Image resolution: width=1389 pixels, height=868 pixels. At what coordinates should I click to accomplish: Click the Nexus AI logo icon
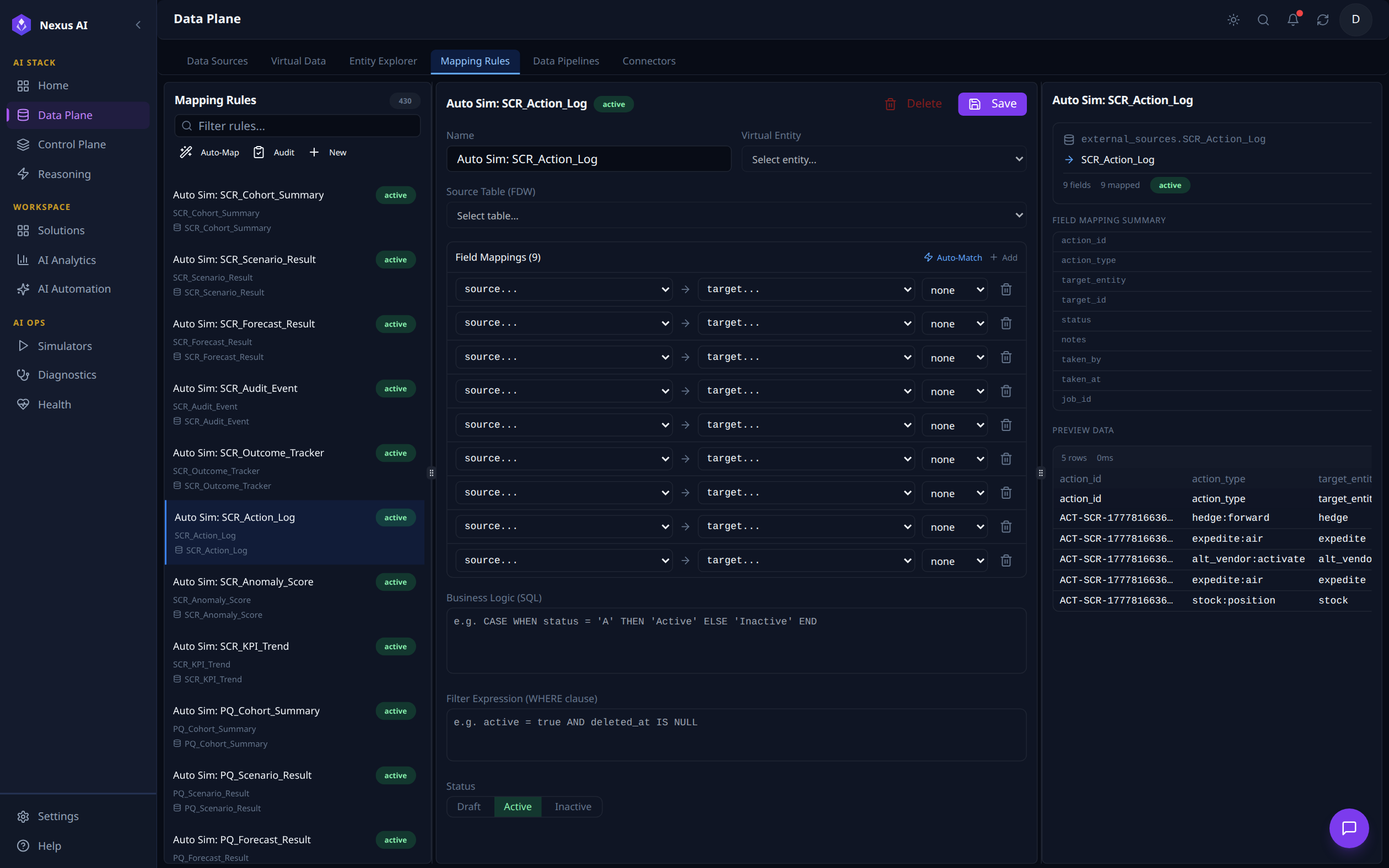click(22, 25)
